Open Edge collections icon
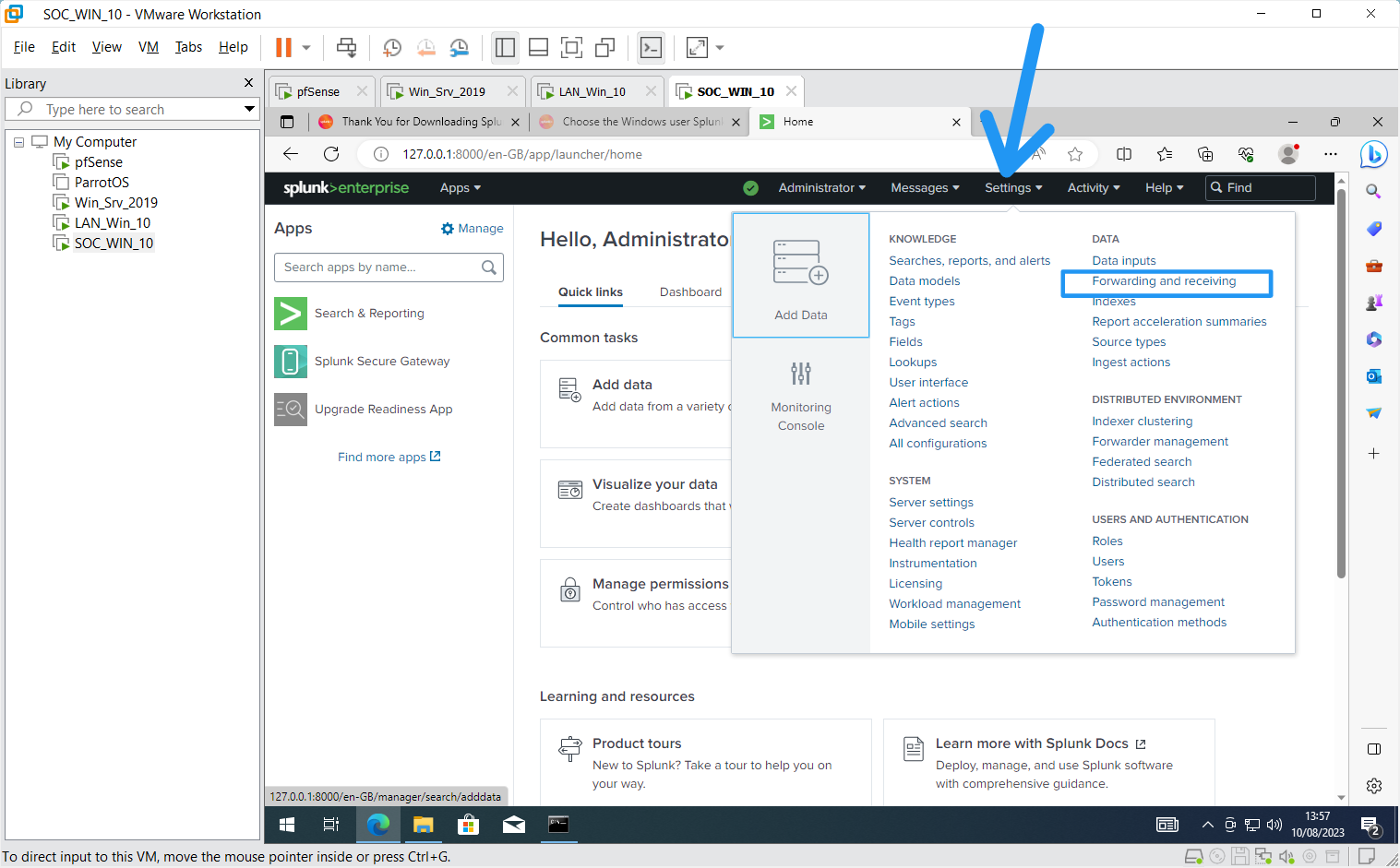 1205,154
